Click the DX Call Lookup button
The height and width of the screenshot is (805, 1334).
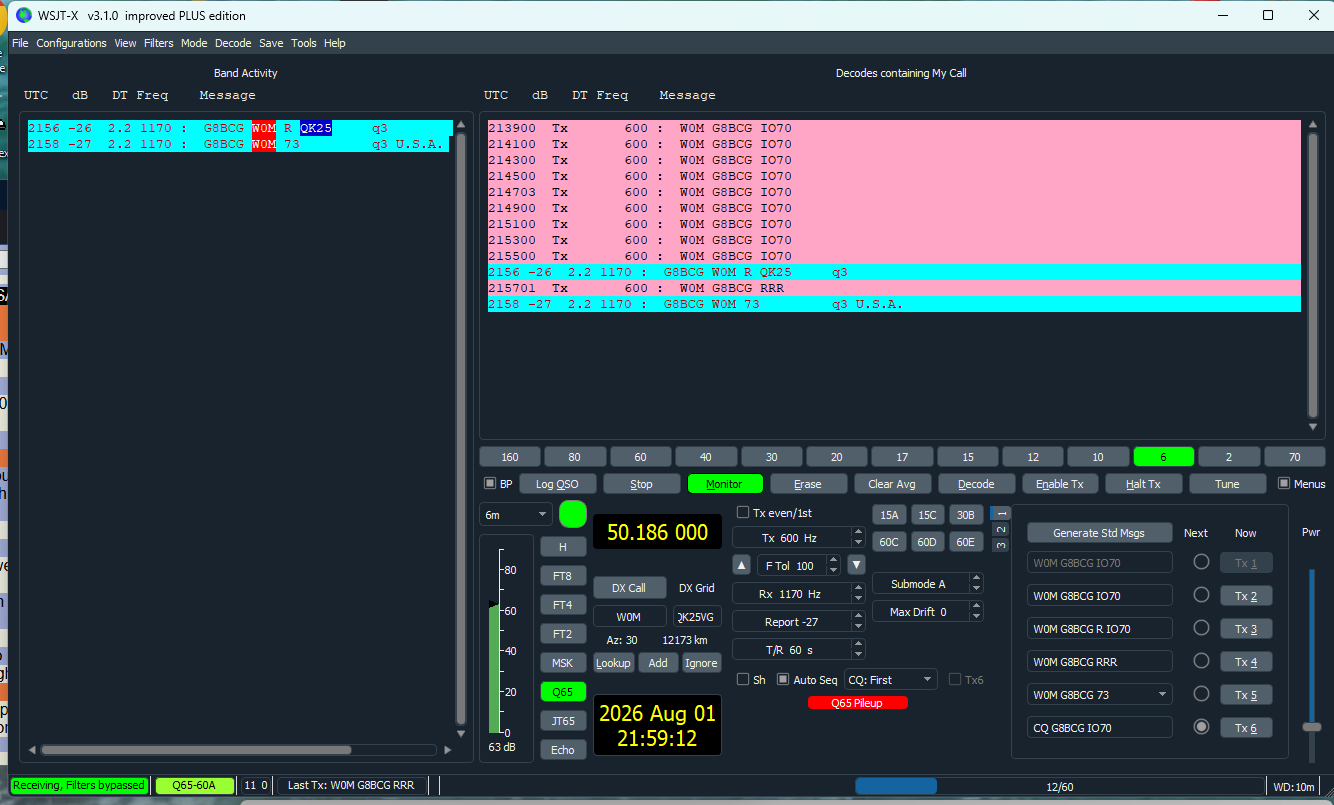click(x=613, y=663)
